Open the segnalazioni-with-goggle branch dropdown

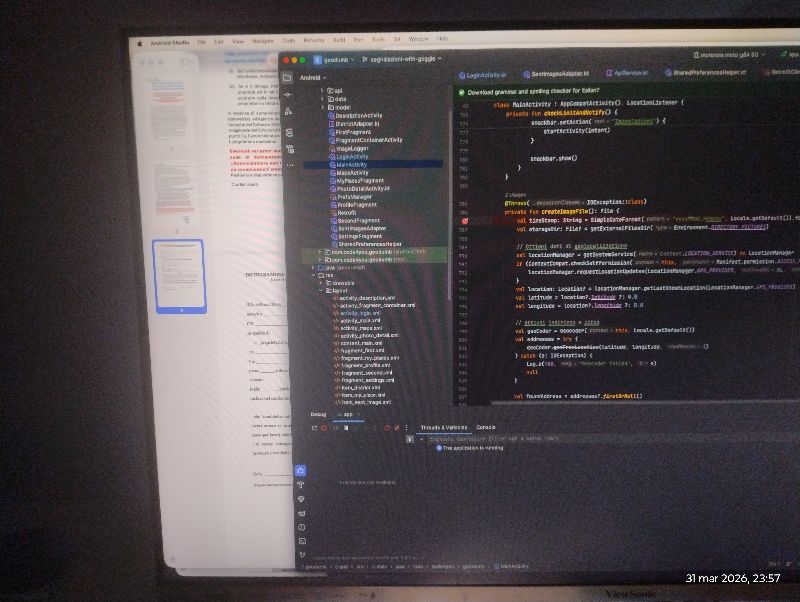coord(410,59)
